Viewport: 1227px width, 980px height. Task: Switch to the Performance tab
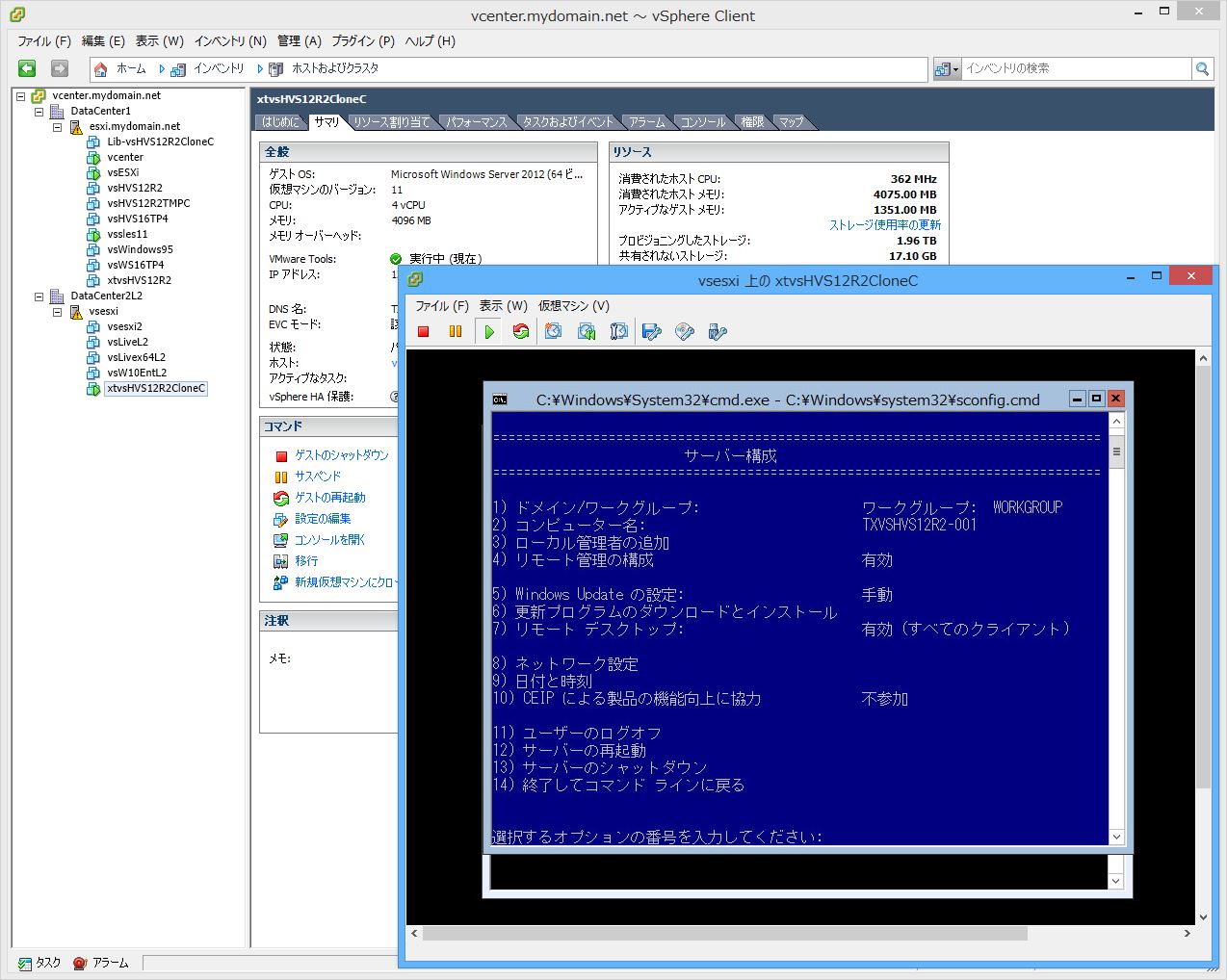477,122
